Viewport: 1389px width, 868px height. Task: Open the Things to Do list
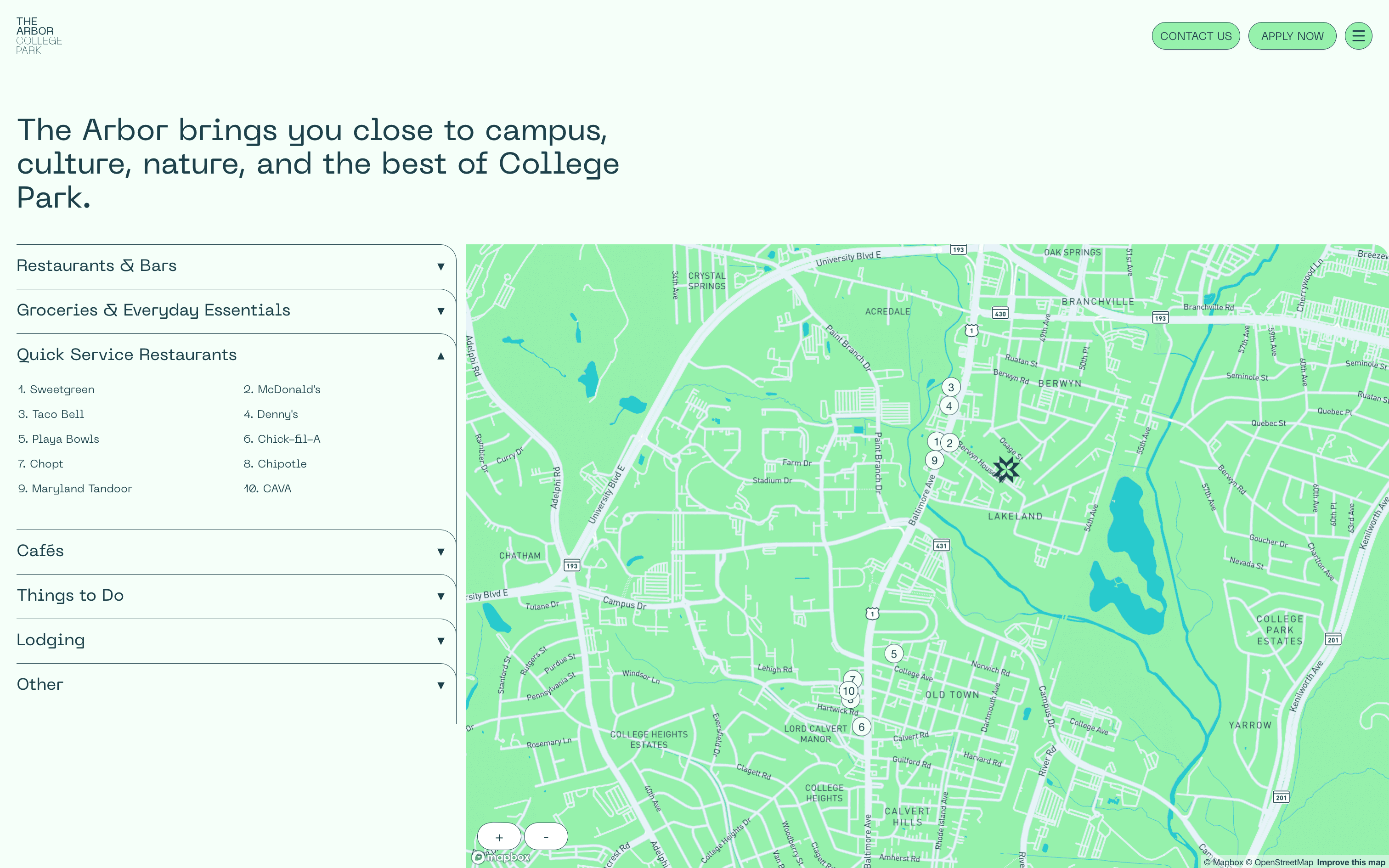(230, 595)
